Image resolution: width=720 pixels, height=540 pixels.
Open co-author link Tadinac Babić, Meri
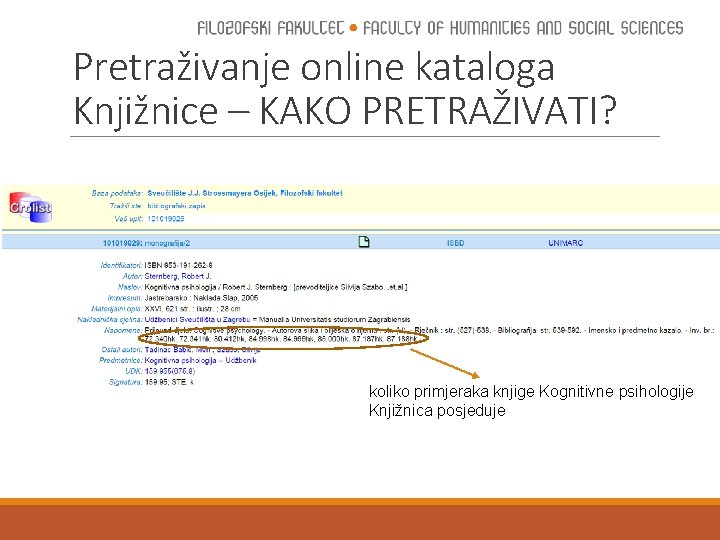pyautogui.click(x=176, y=350)
